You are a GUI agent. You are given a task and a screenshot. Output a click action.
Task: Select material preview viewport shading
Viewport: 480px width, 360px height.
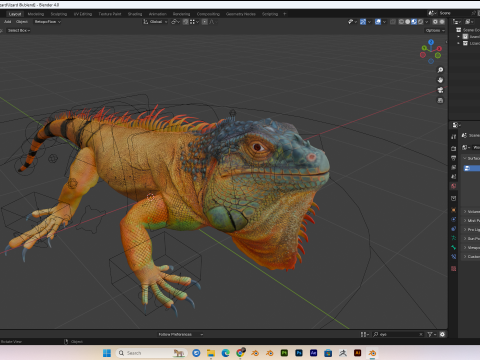click(414, 22)
